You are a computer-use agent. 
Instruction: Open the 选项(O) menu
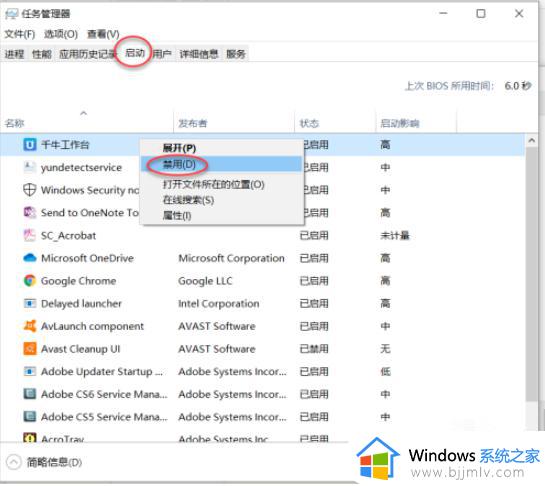tap(61, 34)
